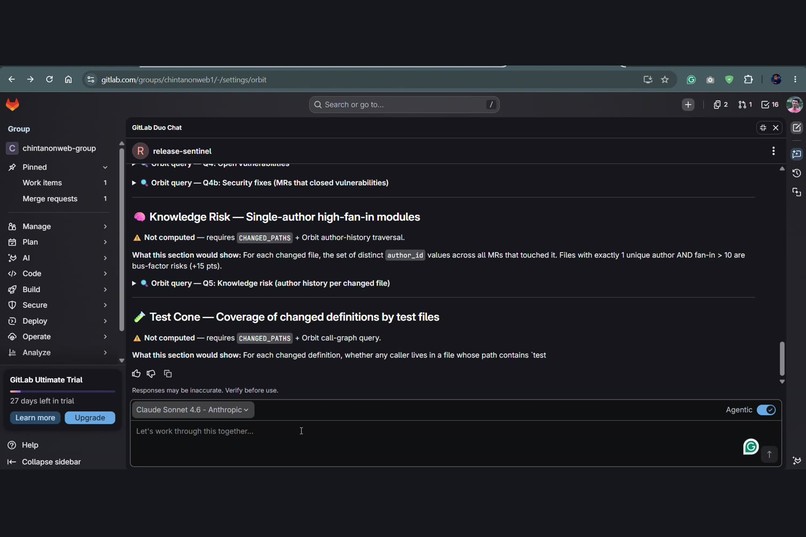
Task: Reload the page via refresh icon
Action: [49, 80]
